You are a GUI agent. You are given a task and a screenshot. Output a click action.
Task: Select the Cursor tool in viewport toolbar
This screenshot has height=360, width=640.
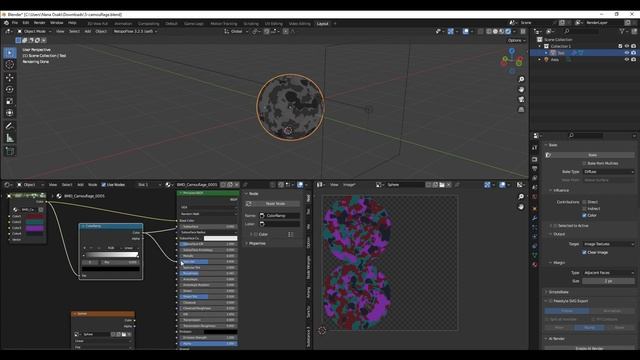click(x=10, y=64)
